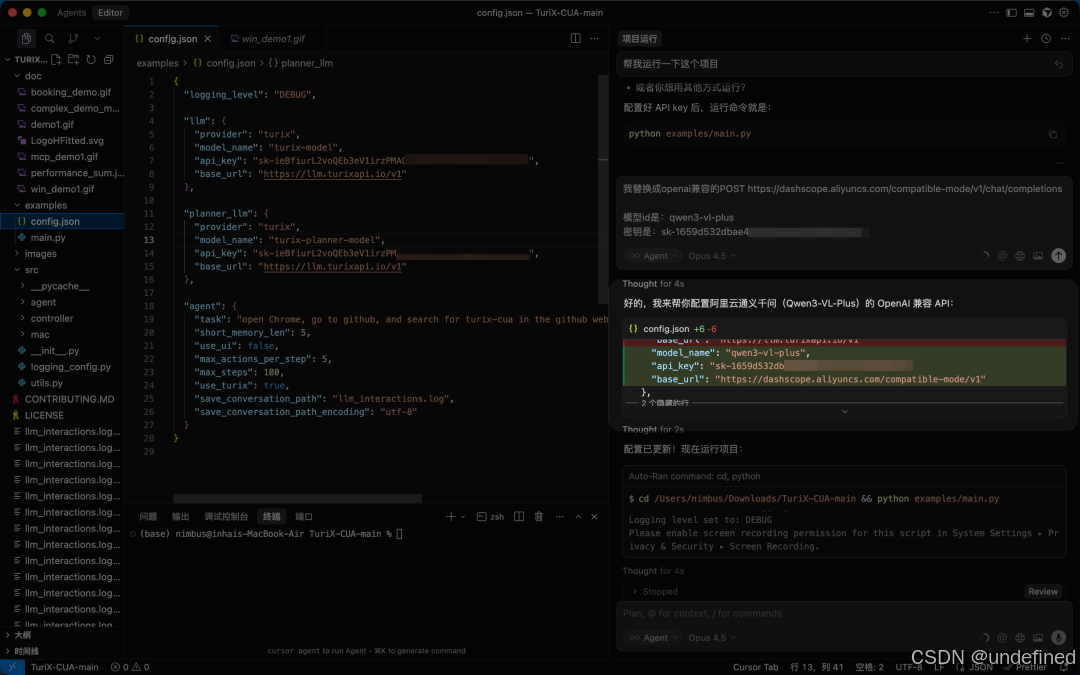Viewport: 1080px width, 675px height.
Task: Collapse all folders in the explorer
Action: pos(108,59)
